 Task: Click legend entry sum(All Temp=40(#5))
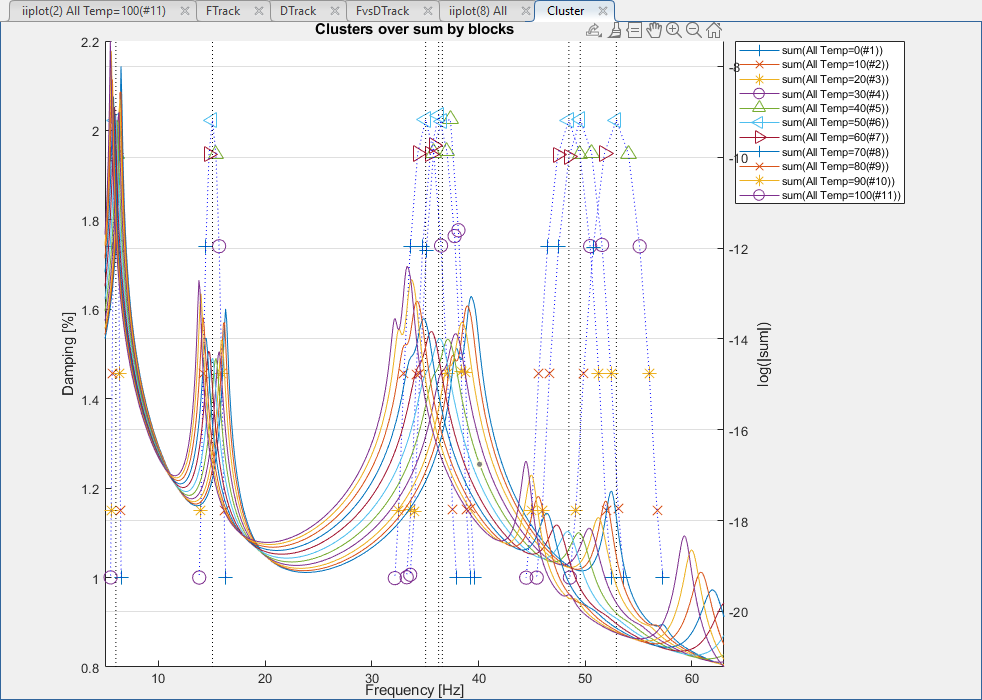(837, 107)
